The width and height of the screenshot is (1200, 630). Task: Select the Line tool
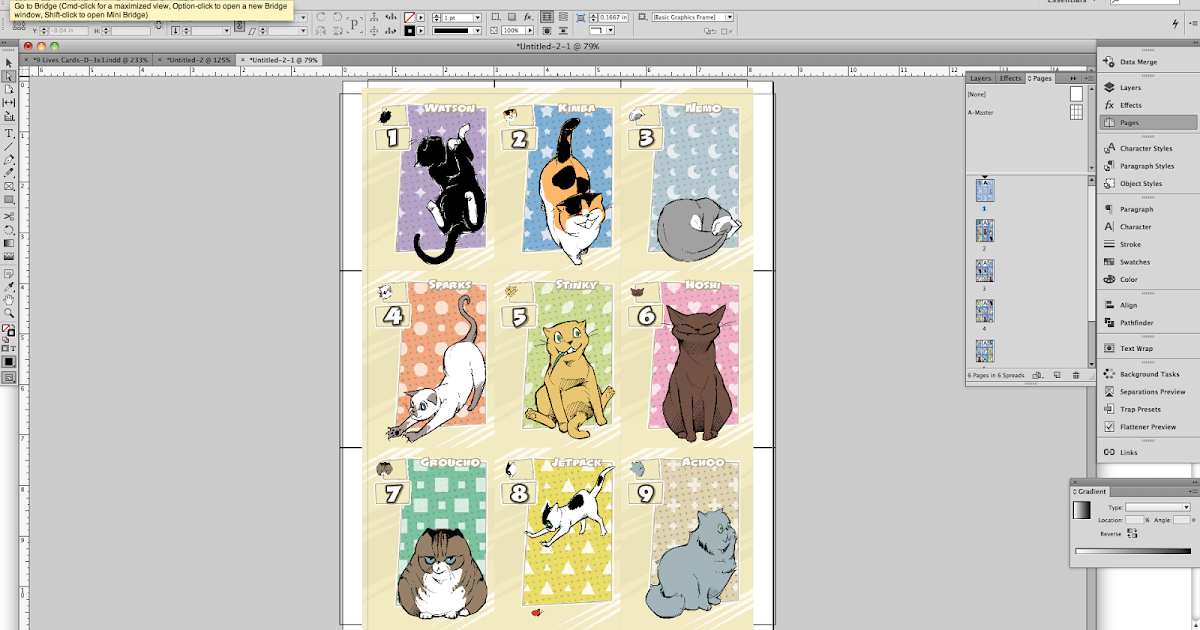(x=9, y=146)
